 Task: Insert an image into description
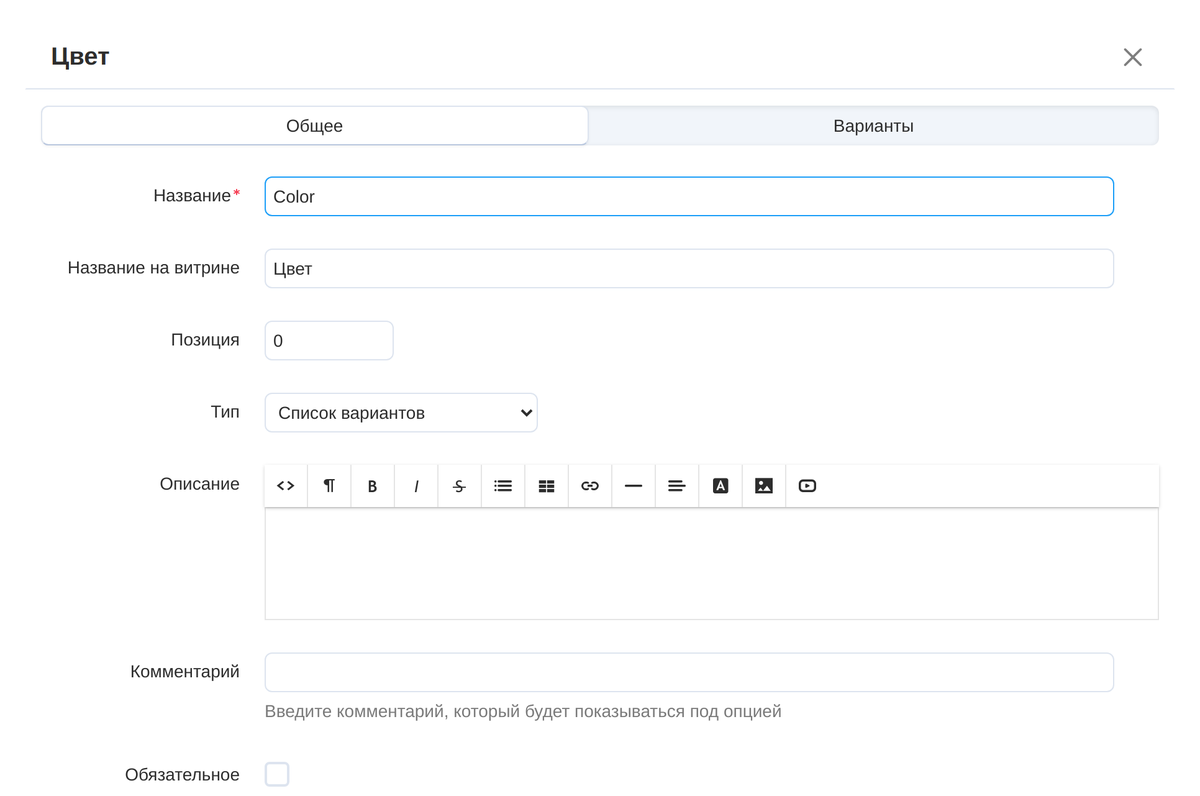764,486
